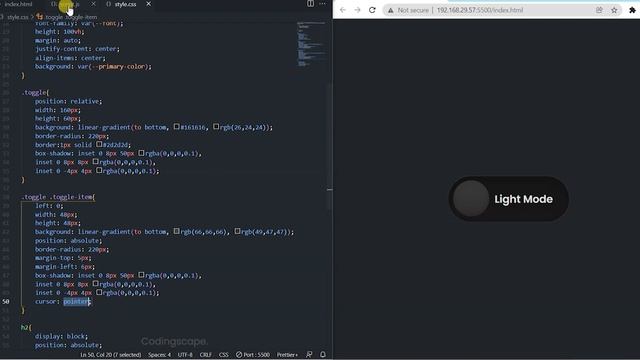
Task: Click the .toggle .toggle-item{ selector line
Action: coord(58,197)
